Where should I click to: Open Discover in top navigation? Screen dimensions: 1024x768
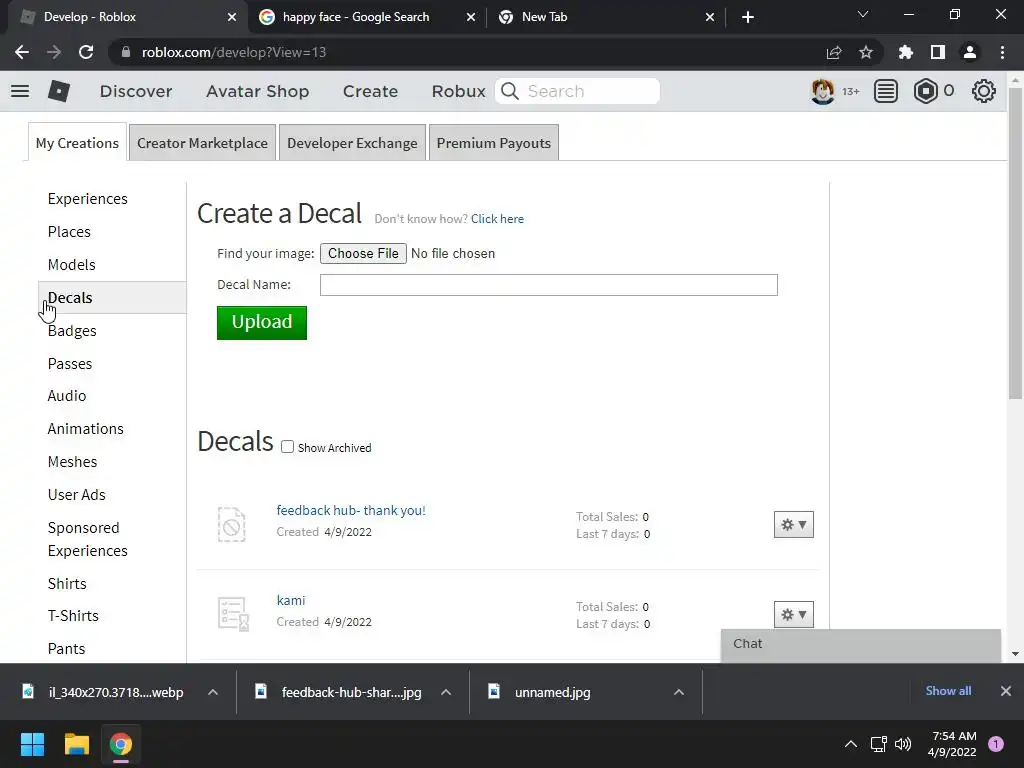tap(136, 91)
